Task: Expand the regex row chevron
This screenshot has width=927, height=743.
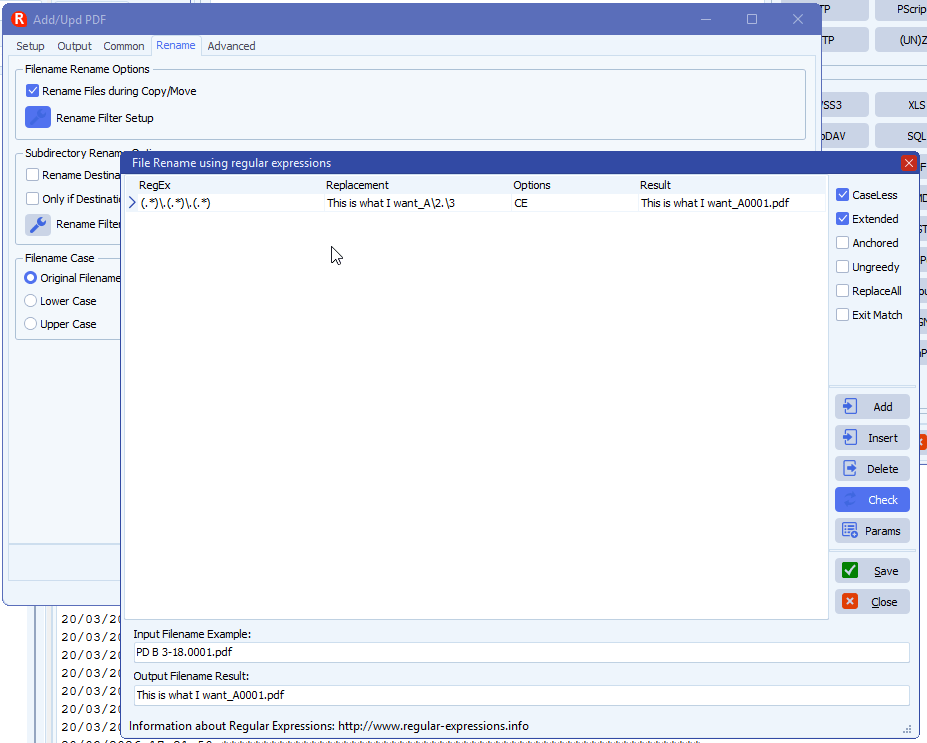Action: [132, 201]
